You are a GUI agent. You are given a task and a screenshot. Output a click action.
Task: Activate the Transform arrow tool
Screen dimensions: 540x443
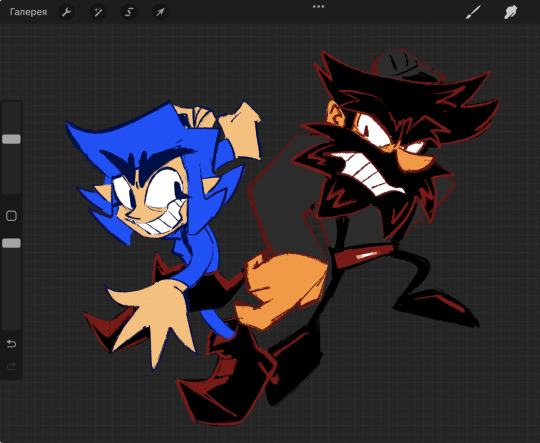tap(160, 12)
